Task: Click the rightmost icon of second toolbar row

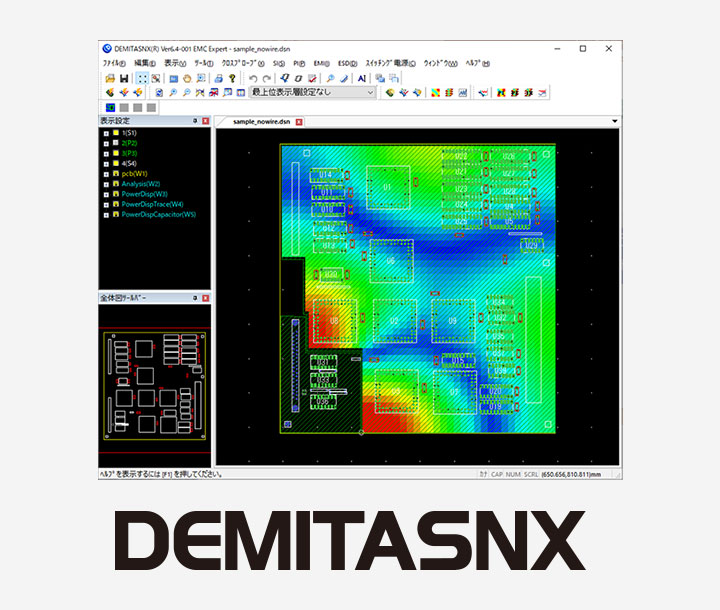Action: point(542,93)
